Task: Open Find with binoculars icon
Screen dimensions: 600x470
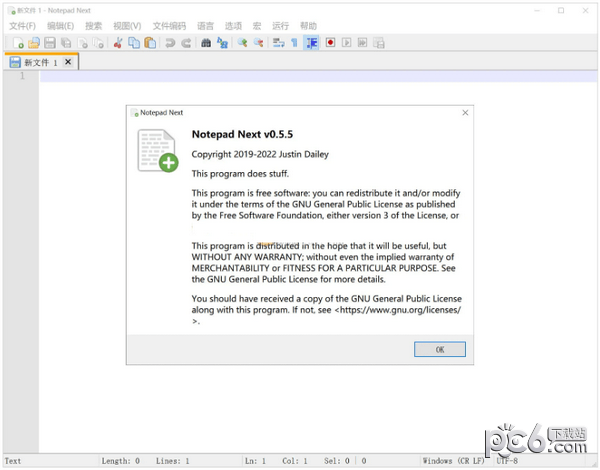Action: pos(206,43)
